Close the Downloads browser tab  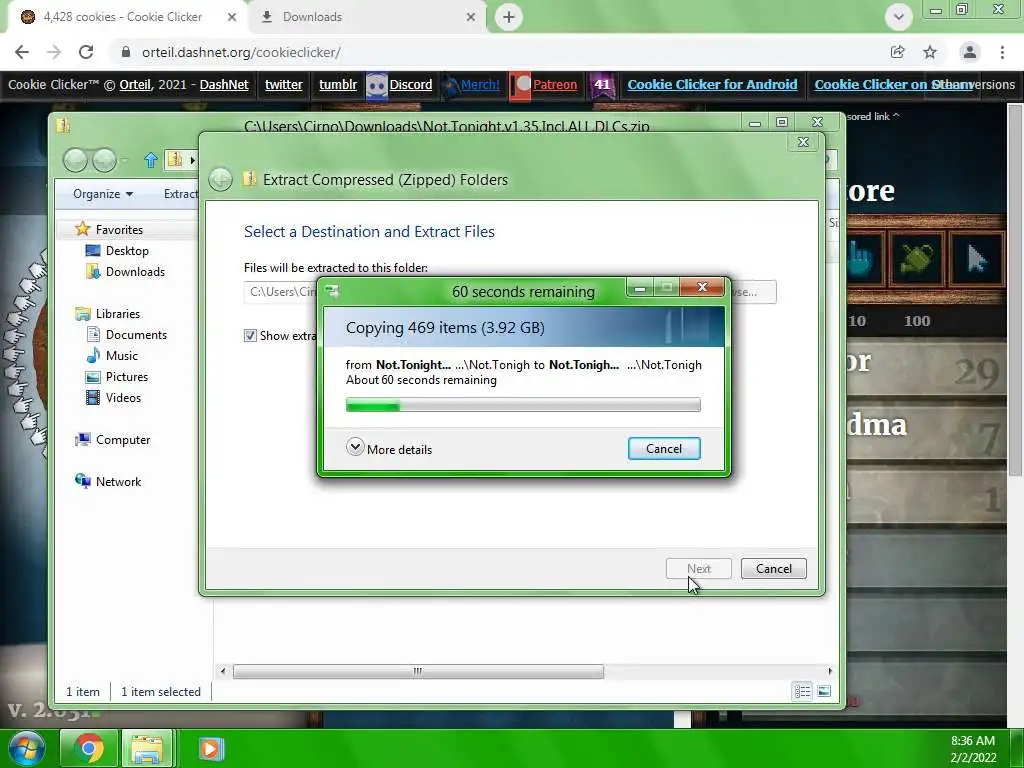coord(471,17)
